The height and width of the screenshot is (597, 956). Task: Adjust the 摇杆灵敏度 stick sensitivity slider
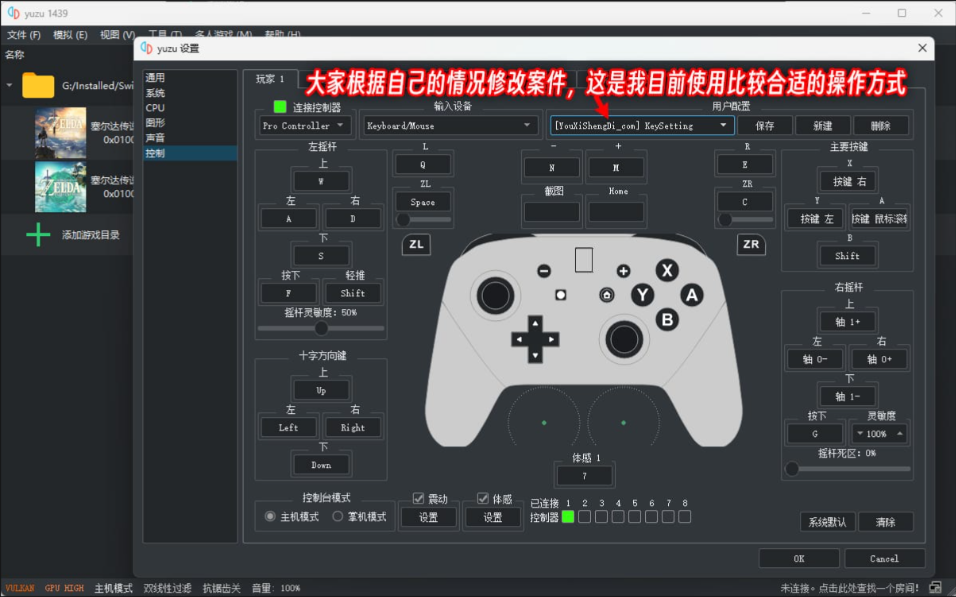(x=322, y=325)
